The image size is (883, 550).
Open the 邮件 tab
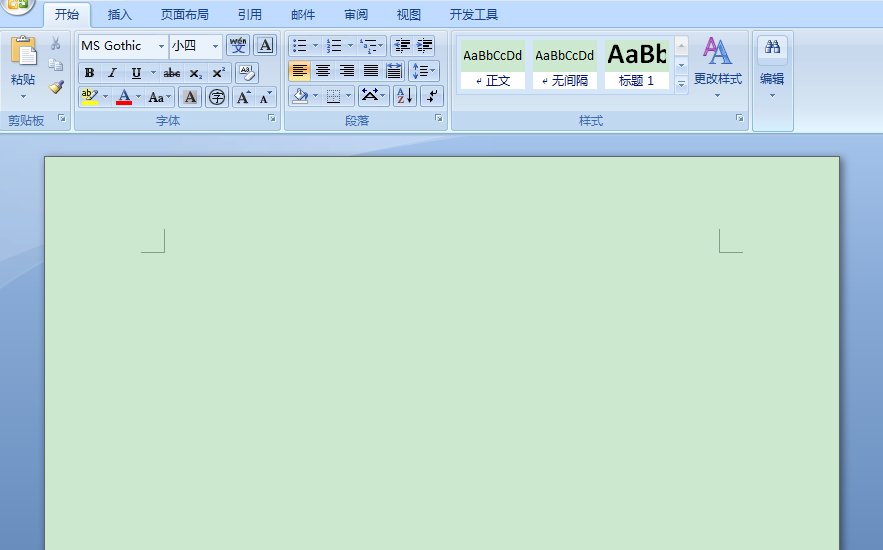tap(303, 15)
